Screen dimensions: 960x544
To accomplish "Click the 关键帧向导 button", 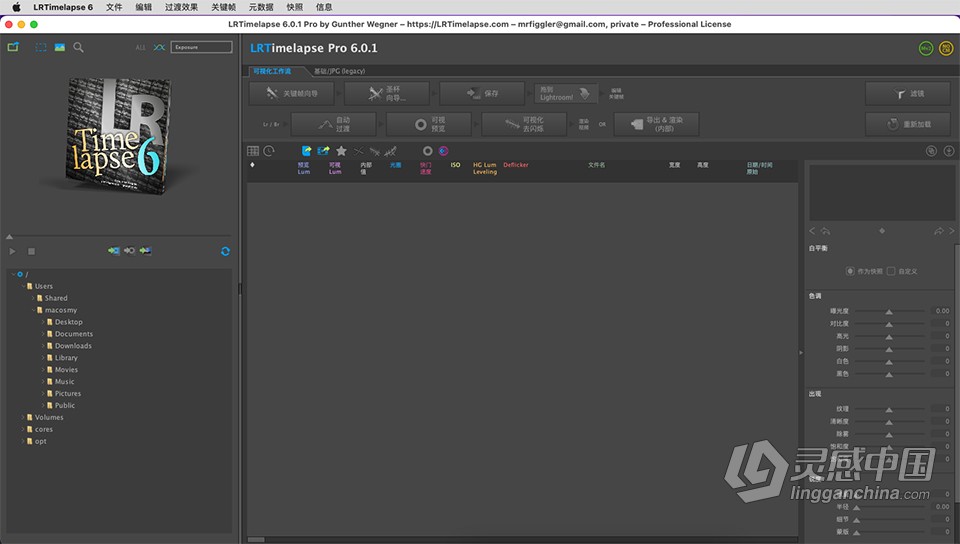I will (x=291, y=94).
